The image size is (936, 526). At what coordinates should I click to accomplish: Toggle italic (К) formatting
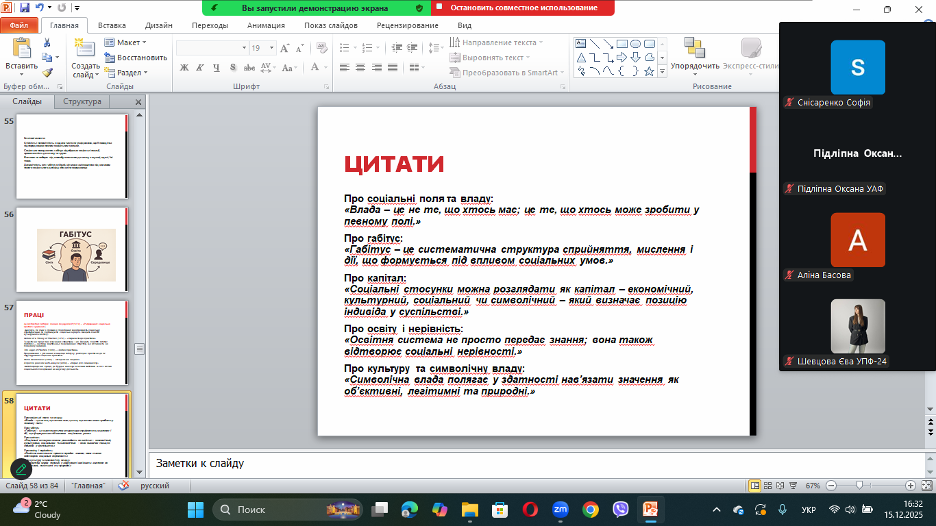[200, 67]
